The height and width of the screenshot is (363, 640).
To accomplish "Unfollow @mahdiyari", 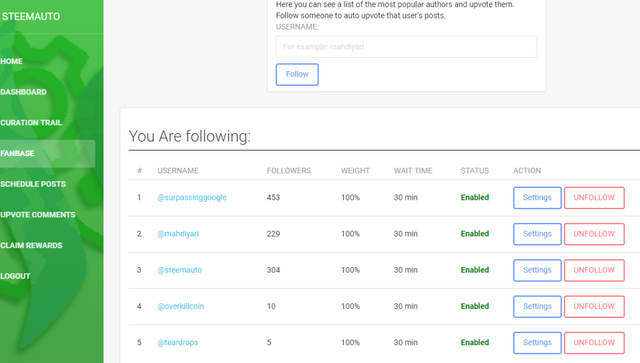I will 594,234.
